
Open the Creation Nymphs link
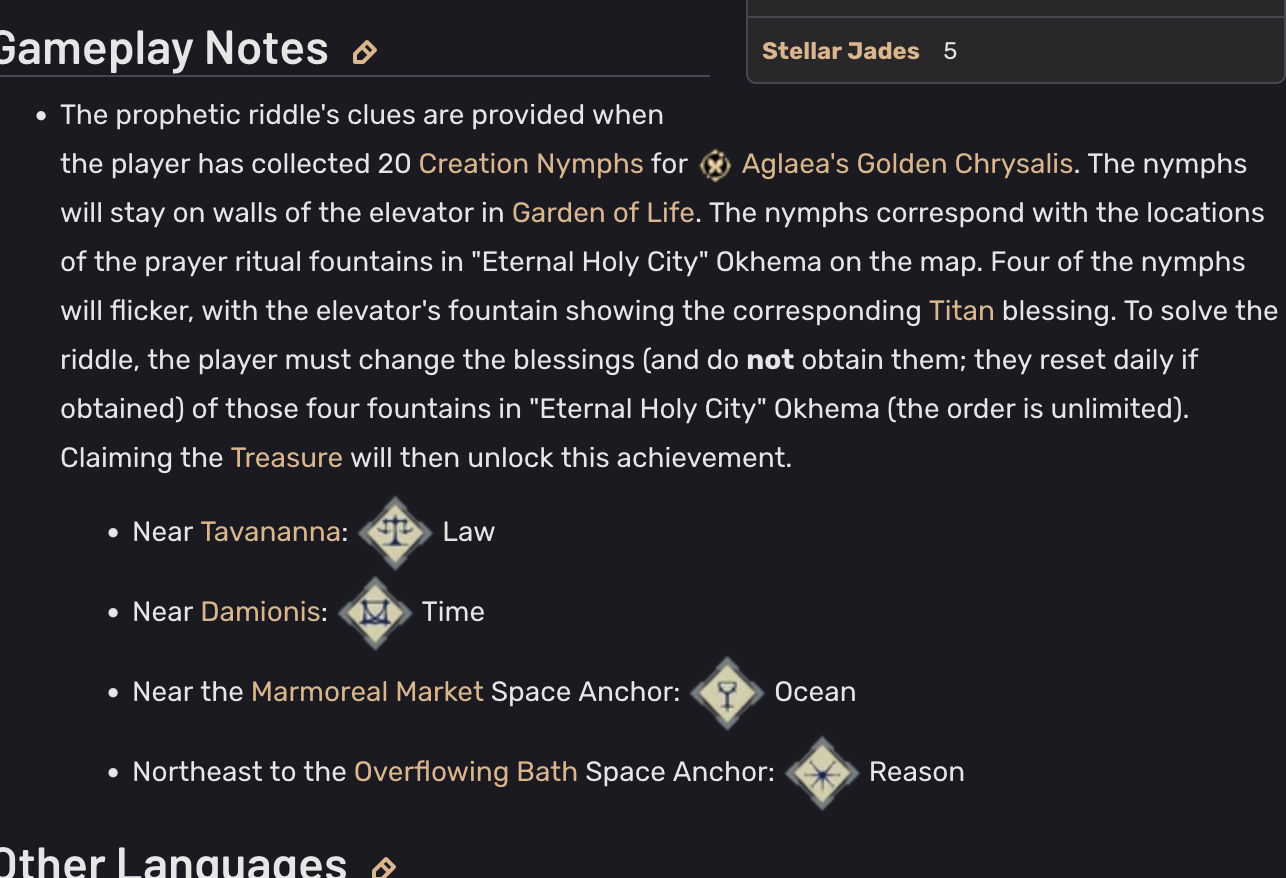pyautogui.click(x=531, y=163)
